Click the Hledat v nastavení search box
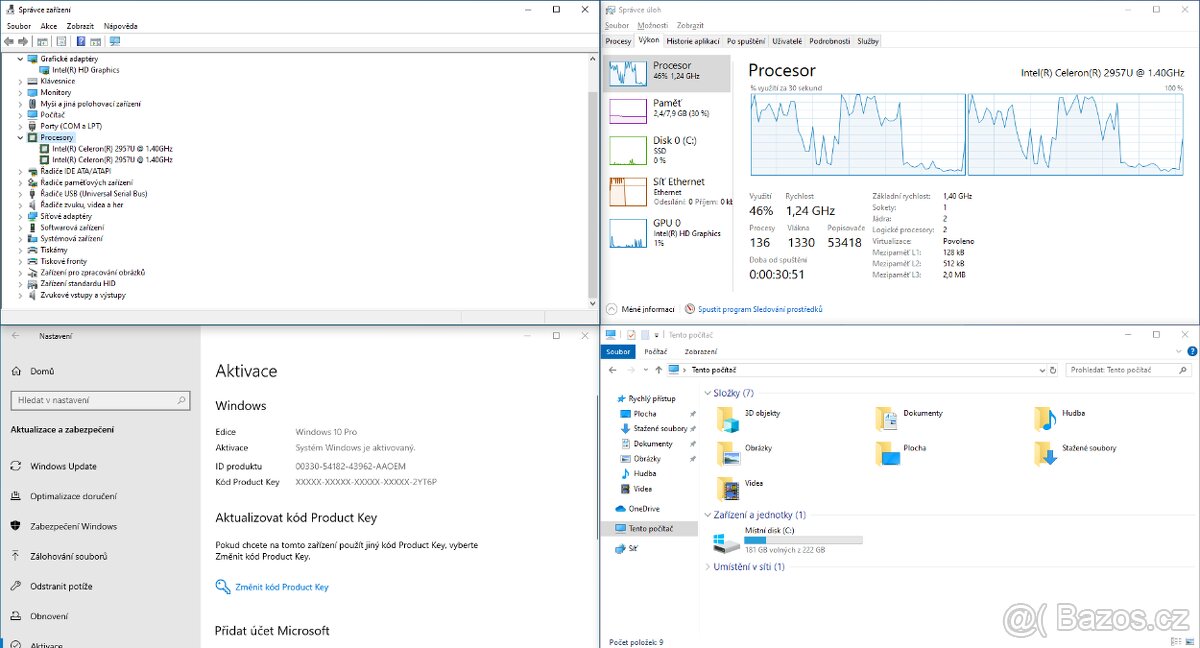Image resolution: width=1200 pixels, height=648 pixels. pyautogui.click(x=100, y=400)
